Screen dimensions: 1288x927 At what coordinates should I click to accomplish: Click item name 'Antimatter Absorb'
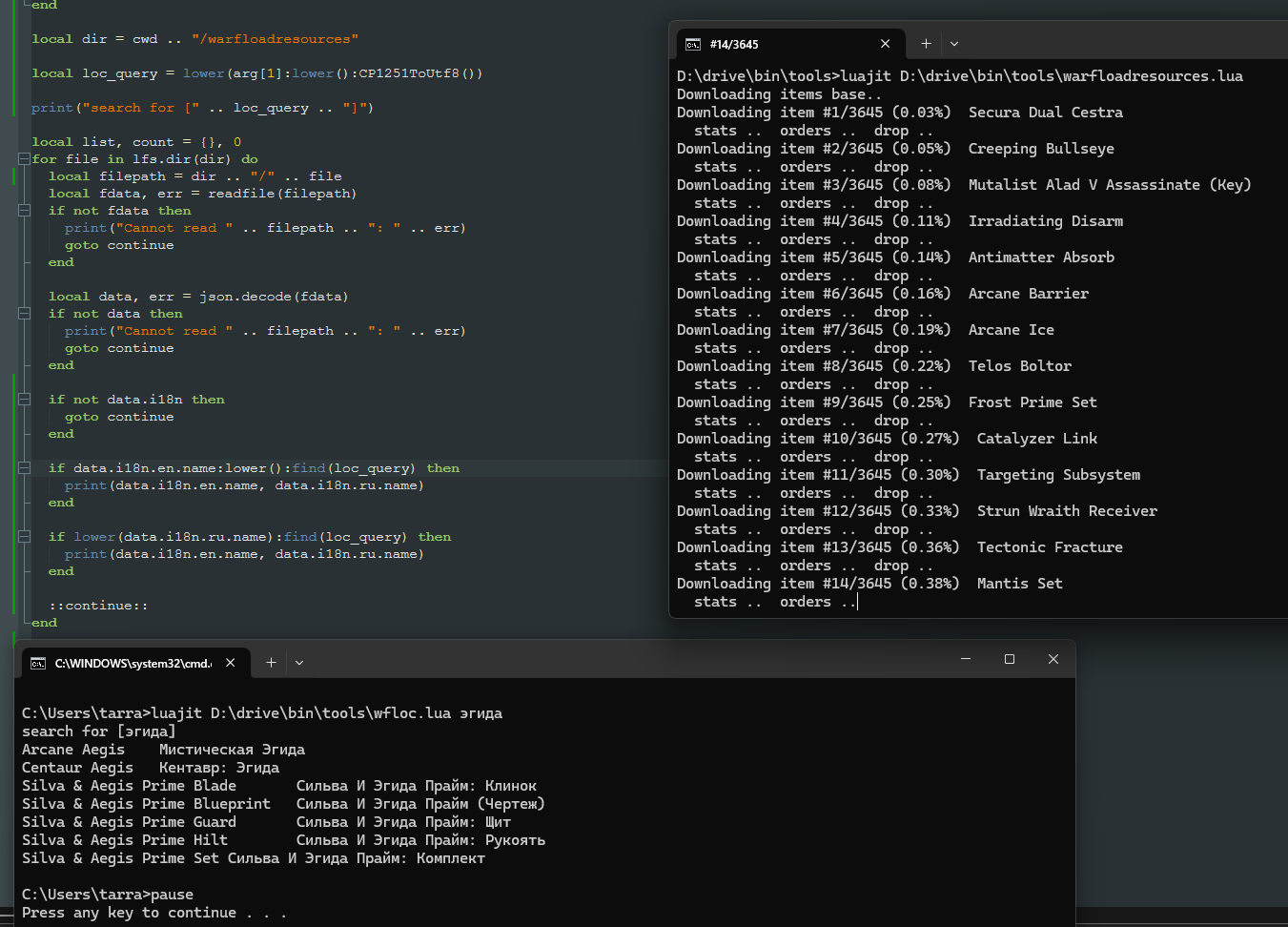[1041, 257]
